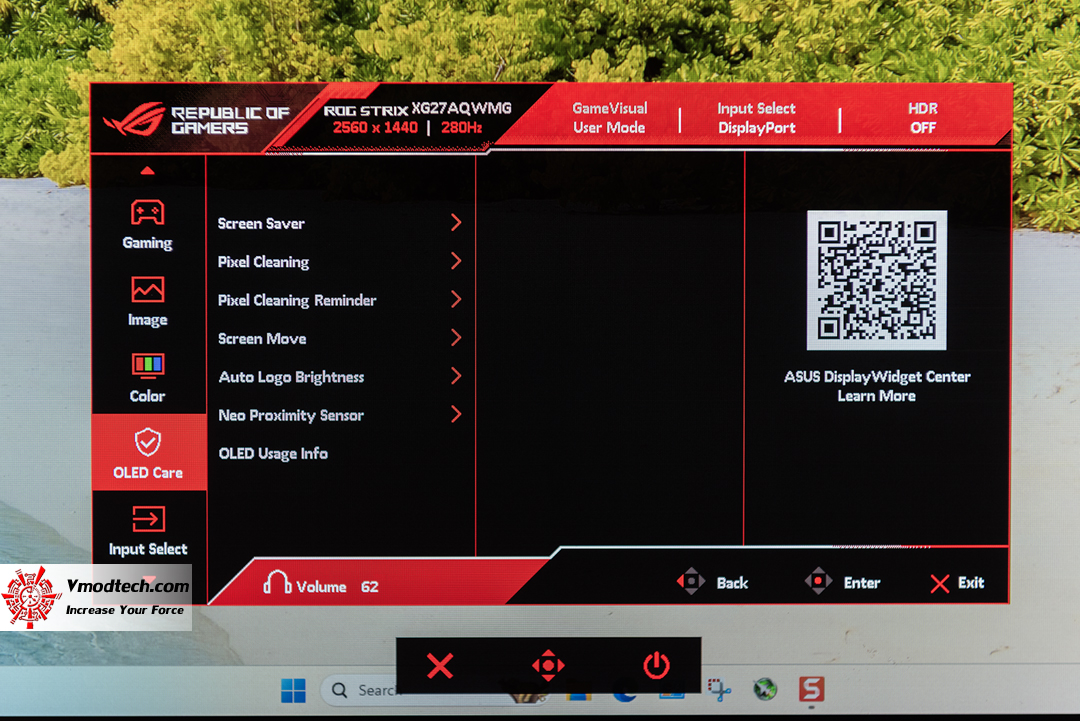Click the HDR OFF status
The width and height of the screenshot is (1080, 721).
pos(923,118)
